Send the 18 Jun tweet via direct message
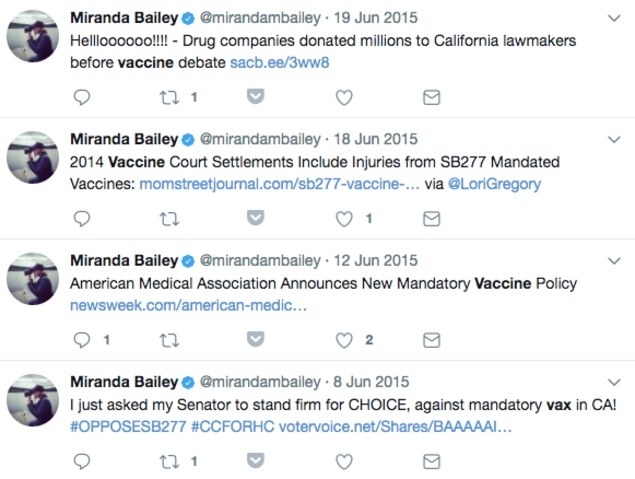This screenshot has height=479, width=635. 432,219
